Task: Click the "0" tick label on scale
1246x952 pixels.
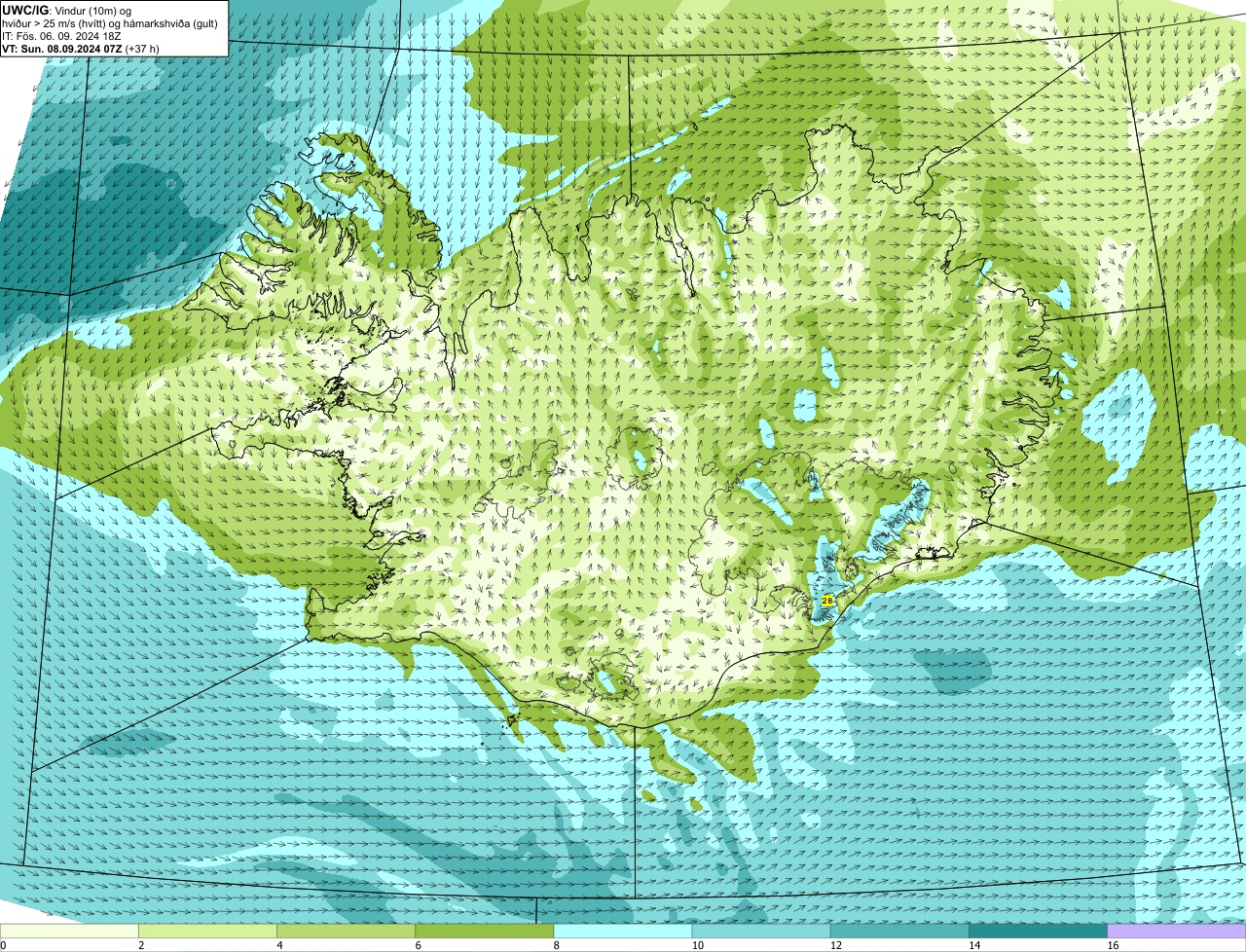Action: [3, 945]
